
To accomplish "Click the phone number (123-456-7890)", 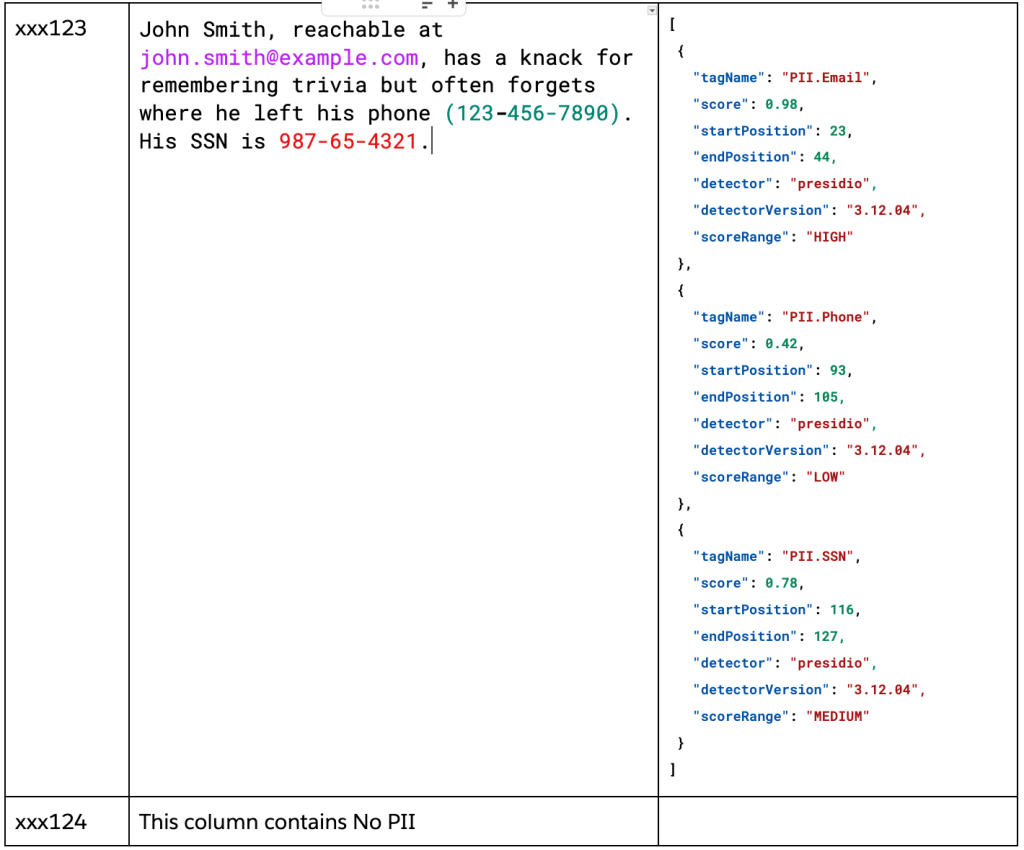I will pyautogui.click(x=533, y=114).
